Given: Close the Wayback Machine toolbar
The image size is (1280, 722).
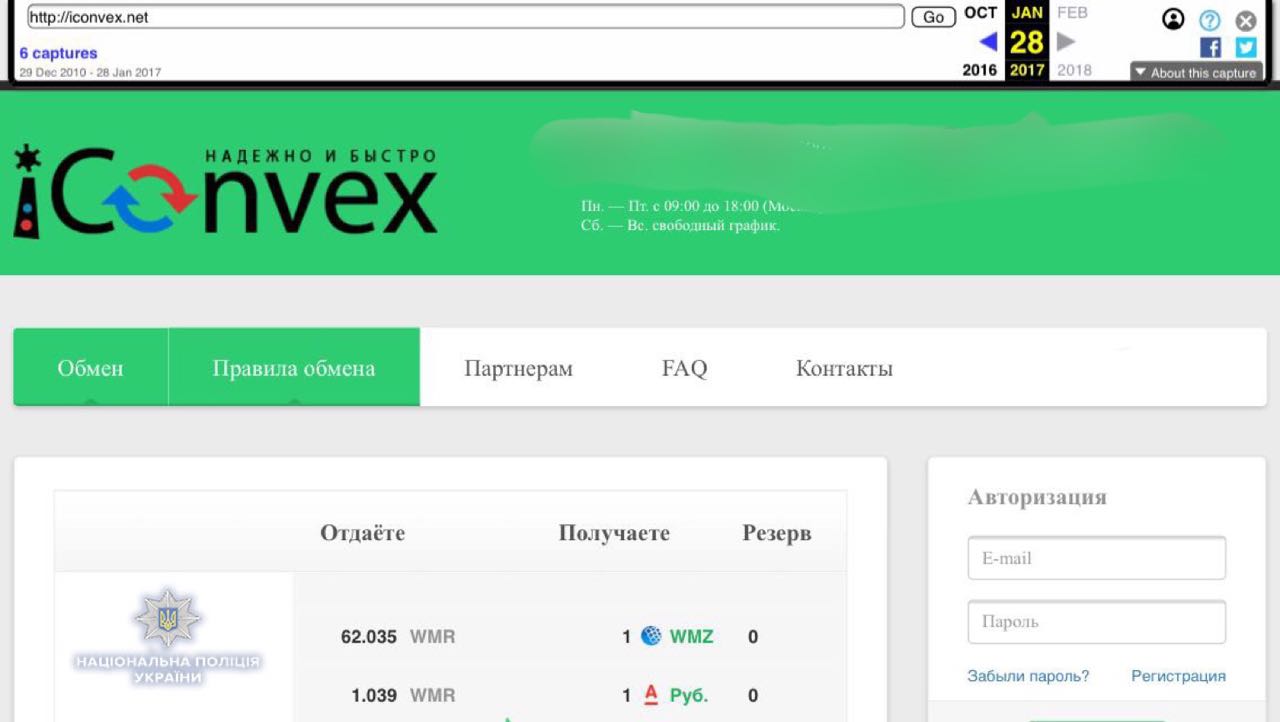Looking at the screenshot, I should click(x=1245, y=20).
